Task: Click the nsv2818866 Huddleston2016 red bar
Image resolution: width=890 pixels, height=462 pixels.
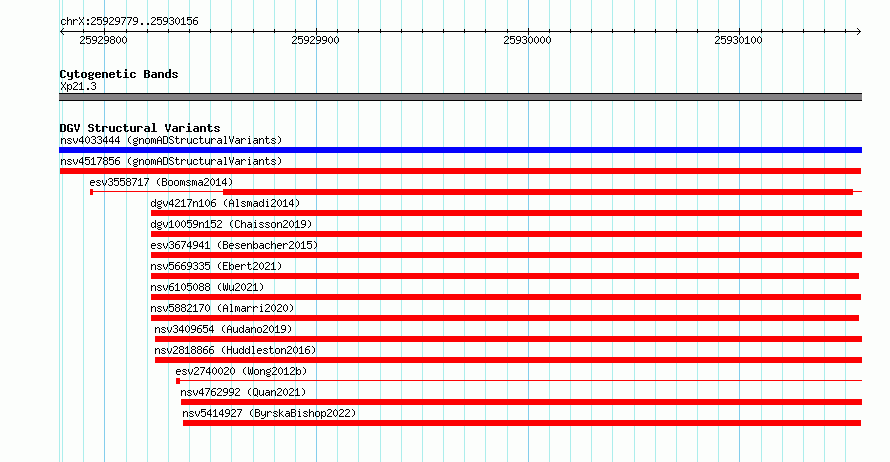Action: pos(509,360)
